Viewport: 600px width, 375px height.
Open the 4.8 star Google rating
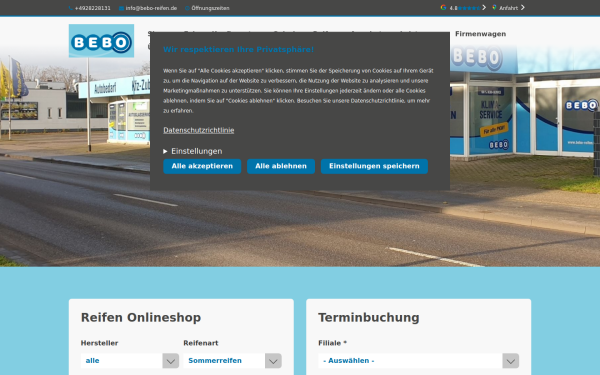click(x=465, y=8)
